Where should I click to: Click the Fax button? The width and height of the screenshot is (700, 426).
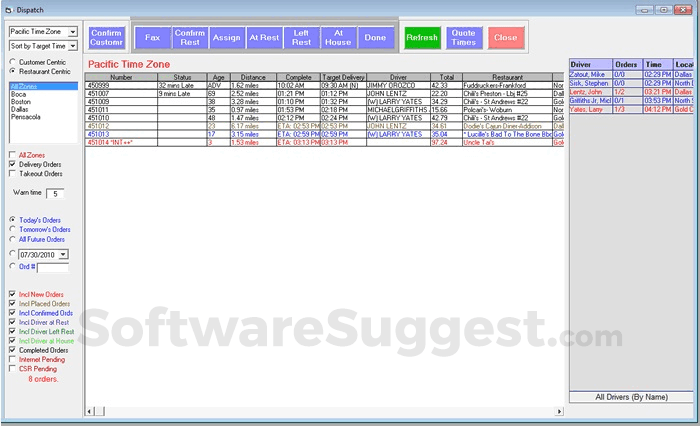coord(152,38)
